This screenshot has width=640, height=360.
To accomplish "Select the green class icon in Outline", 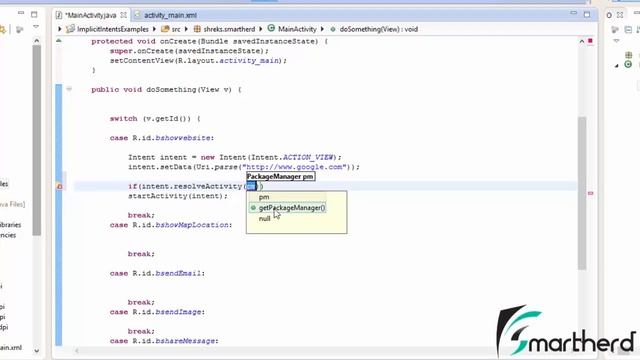I will click(628, 64).
